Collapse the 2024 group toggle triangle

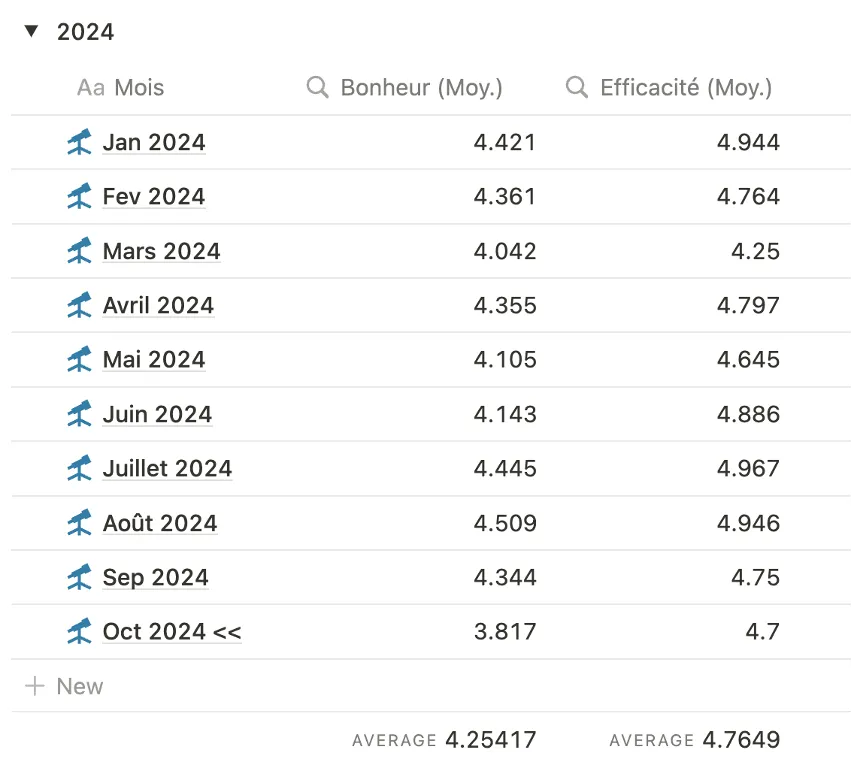pyautogui.click(x=32, y=32)
